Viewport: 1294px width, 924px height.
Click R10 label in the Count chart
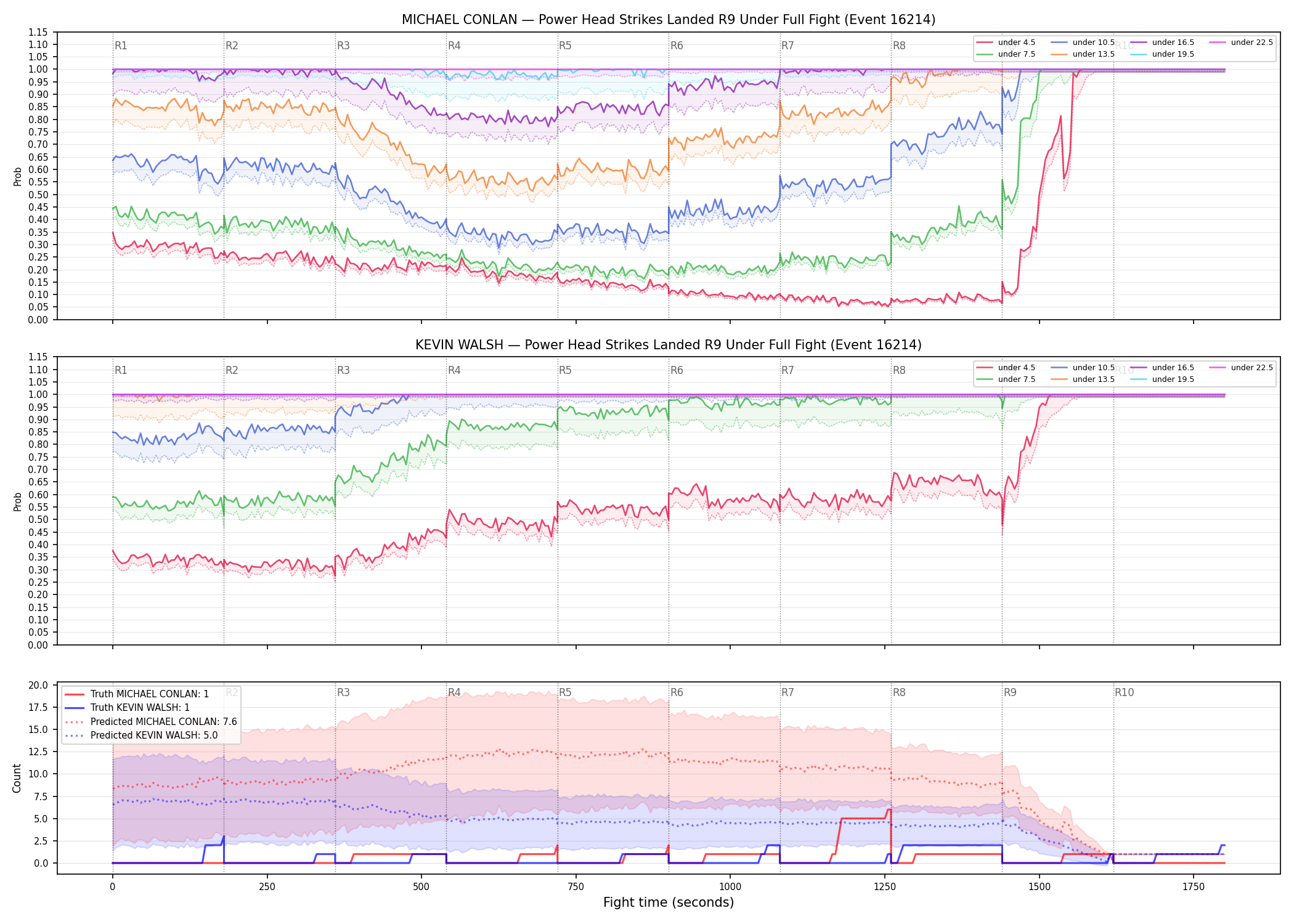(x=1124, y=692)
